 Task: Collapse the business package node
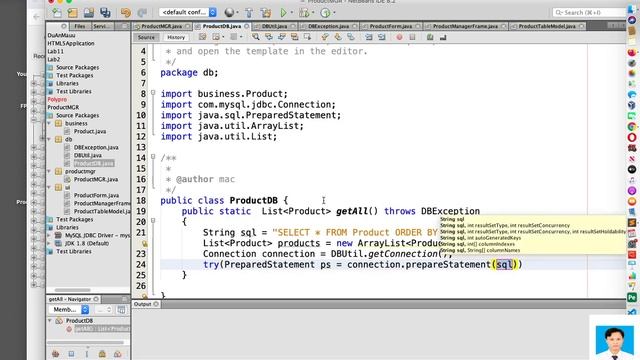point(49,123)
